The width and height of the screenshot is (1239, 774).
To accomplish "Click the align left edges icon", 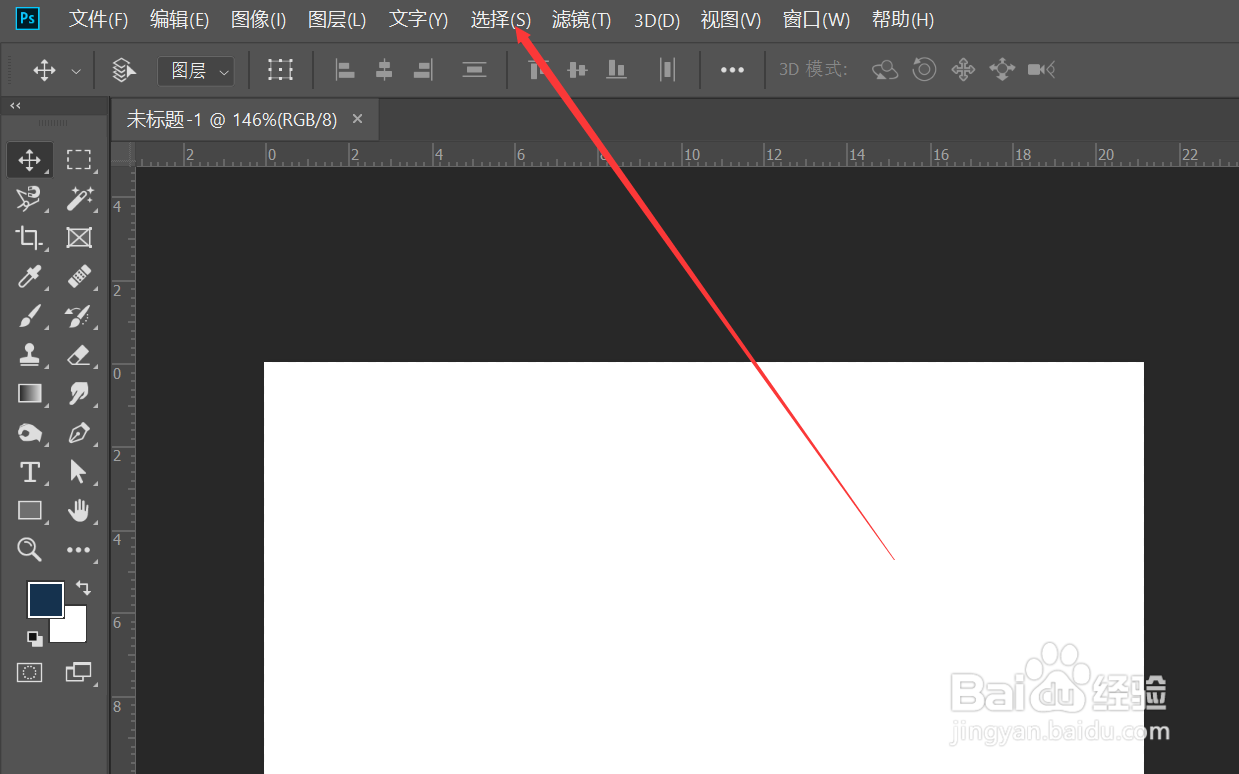I will [x=345, y=69].
